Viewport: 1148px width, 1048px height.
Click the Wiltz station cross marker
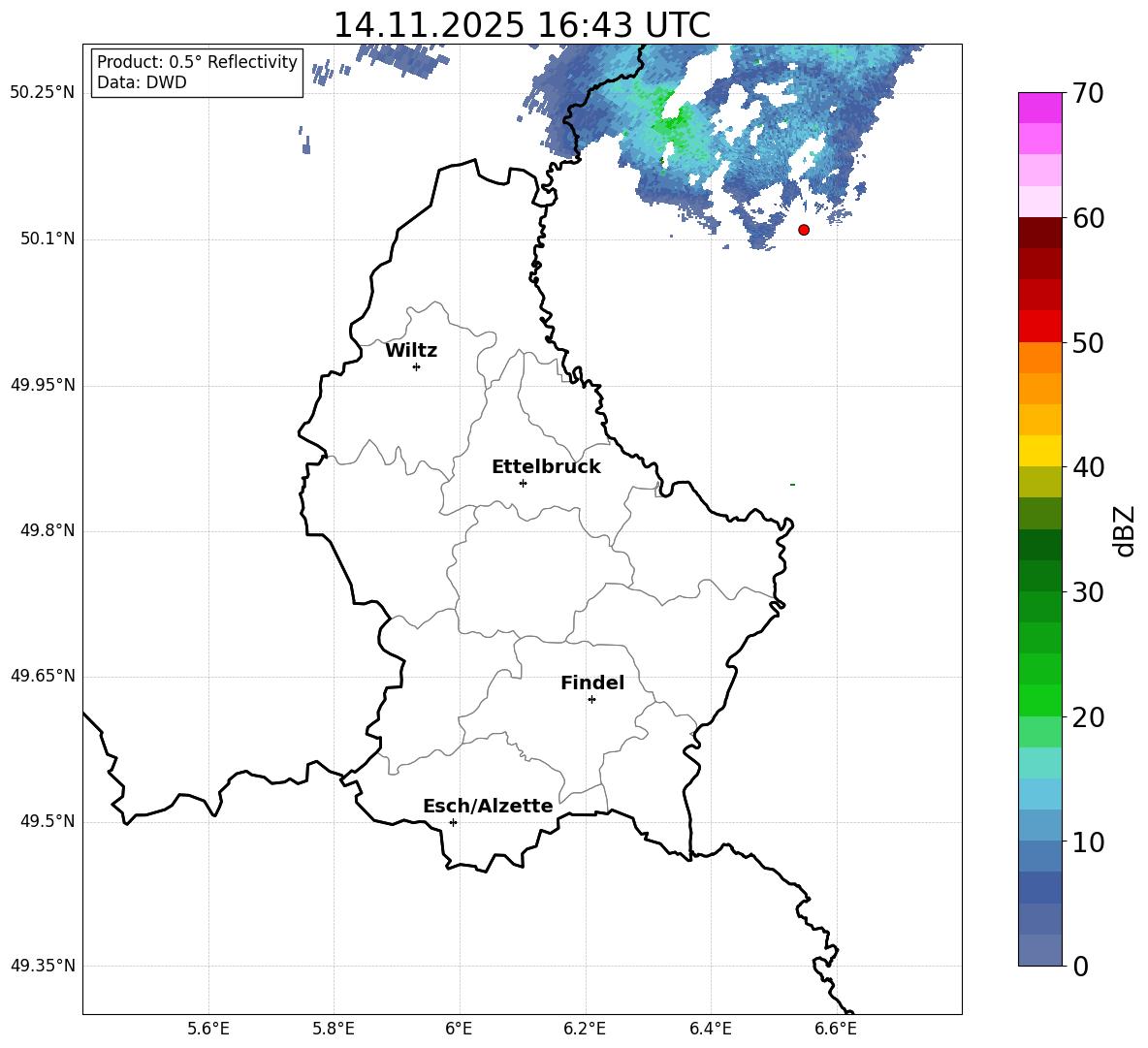(417, 366)
